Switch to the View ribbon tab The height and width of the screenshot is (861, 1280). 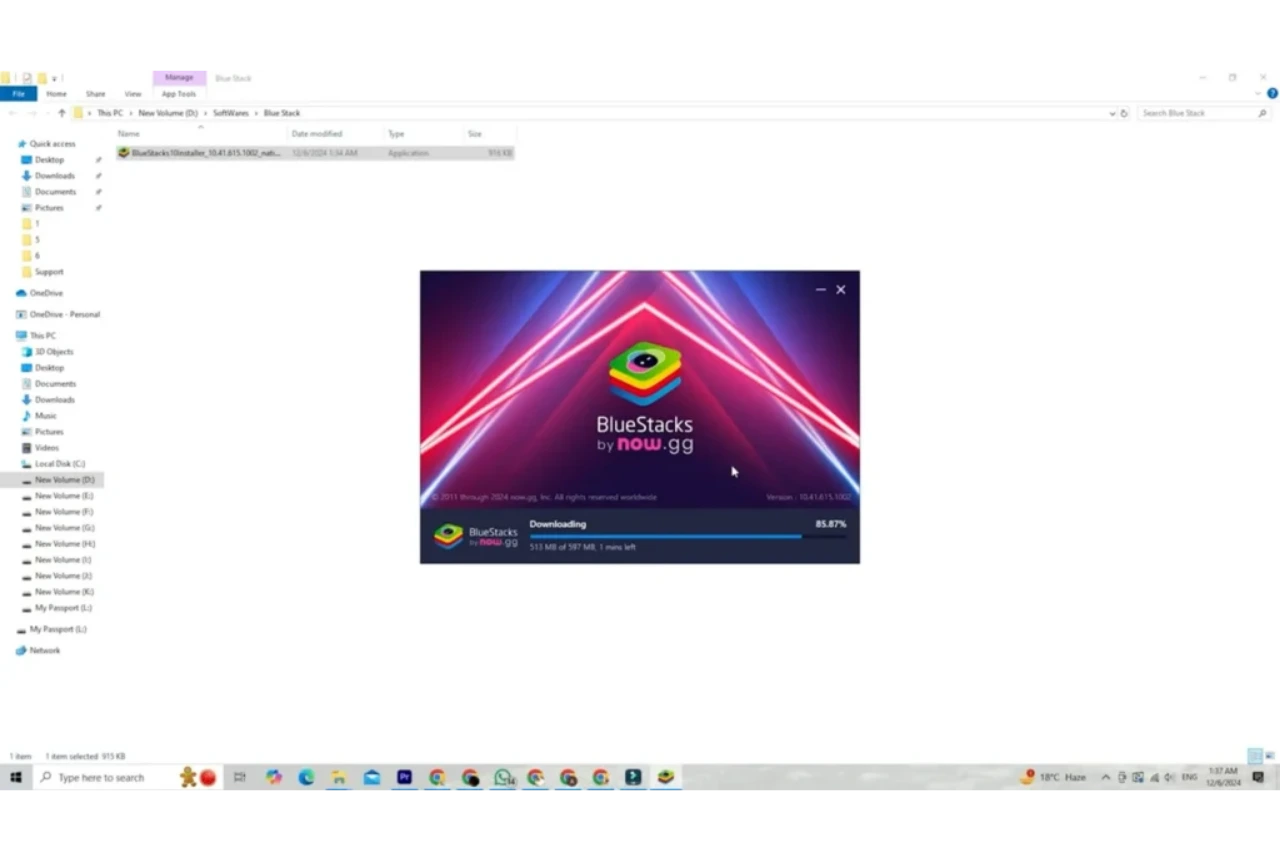(x=133, y=94)
